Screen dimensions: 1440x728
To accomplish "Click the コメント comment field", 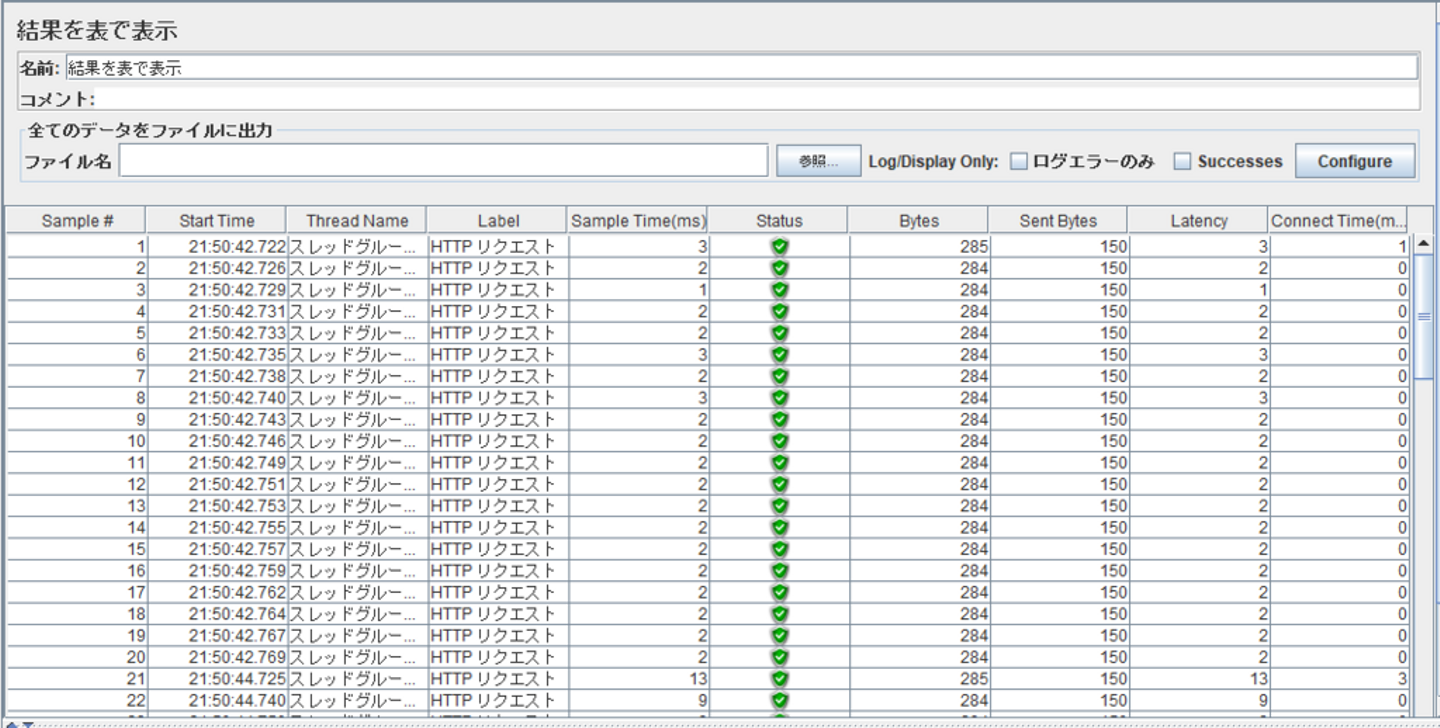I will (756, 99).
